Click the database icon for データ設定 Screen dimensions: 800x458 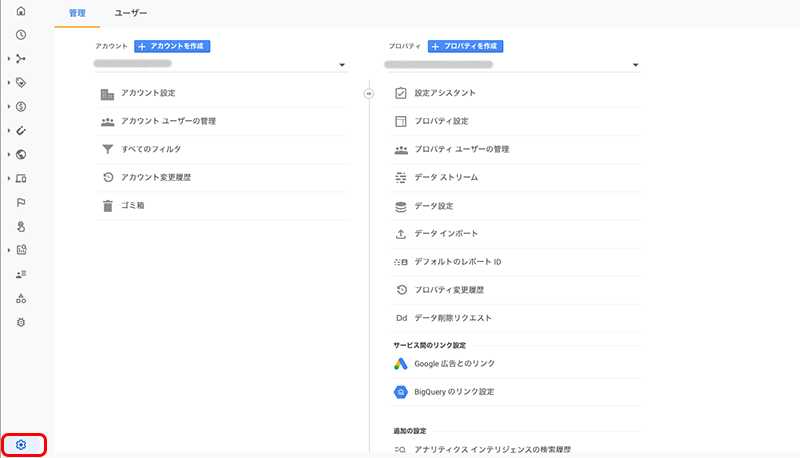pos(401,206)
